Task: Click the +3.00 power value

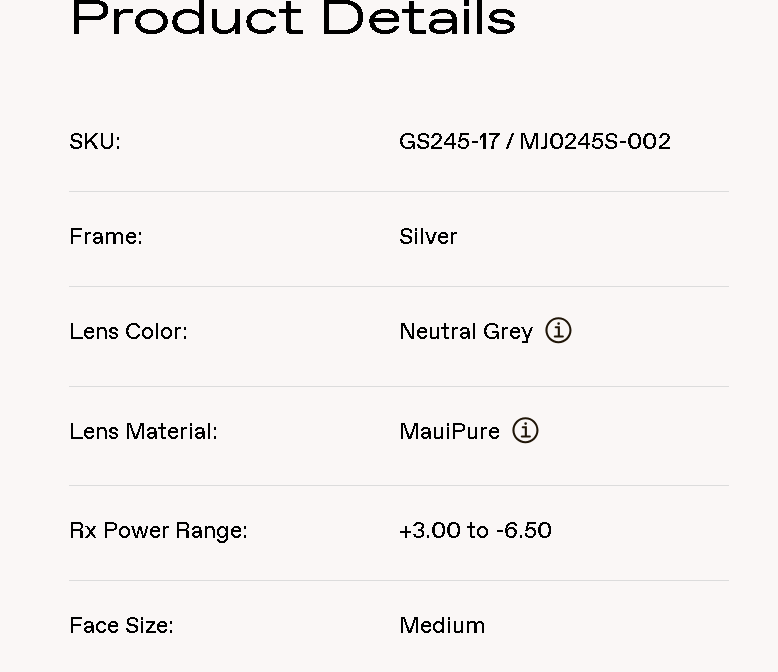Action: coord(429,531)
